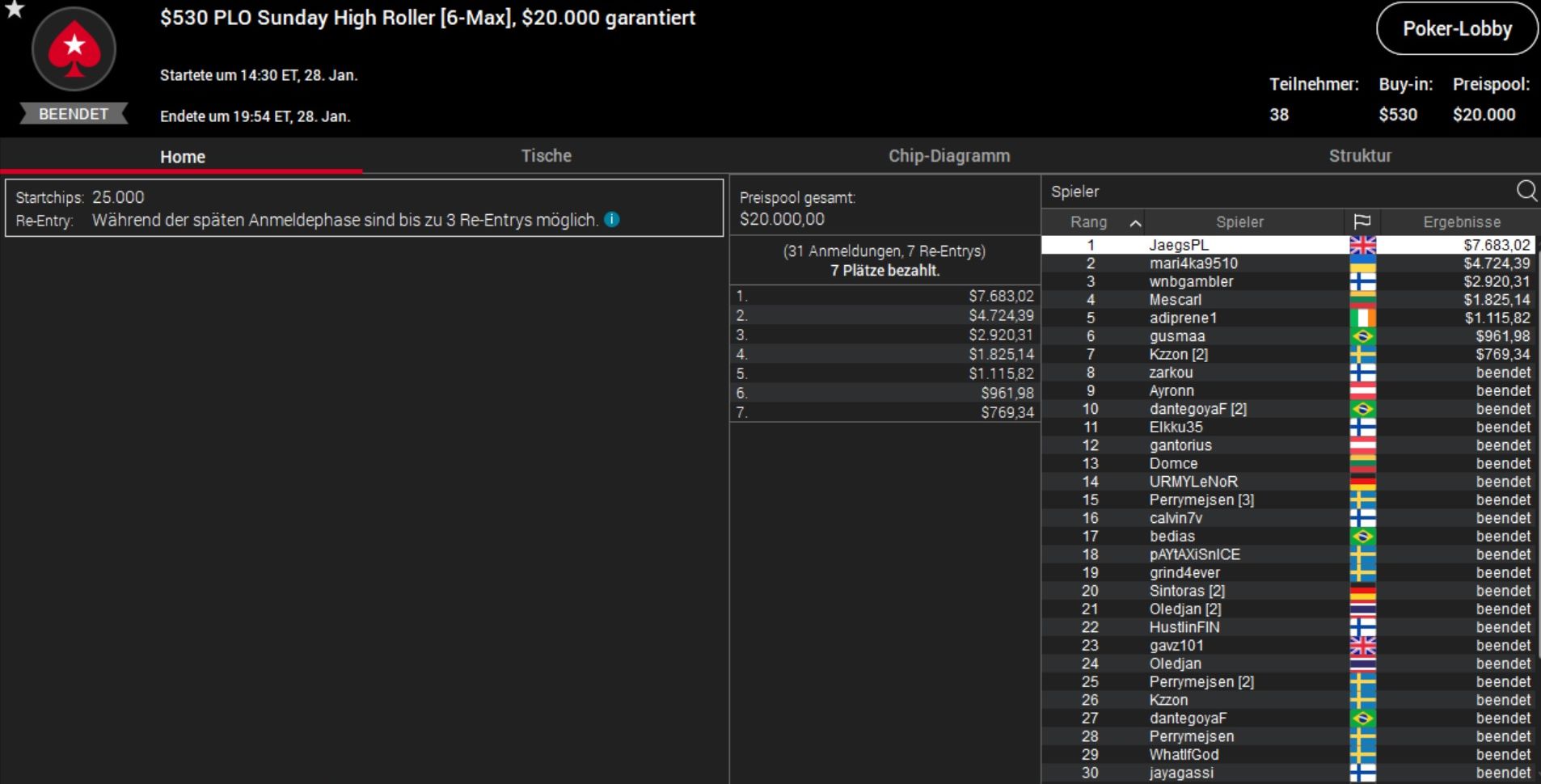Click the Brazil flag beside gusmaa

1362,336
